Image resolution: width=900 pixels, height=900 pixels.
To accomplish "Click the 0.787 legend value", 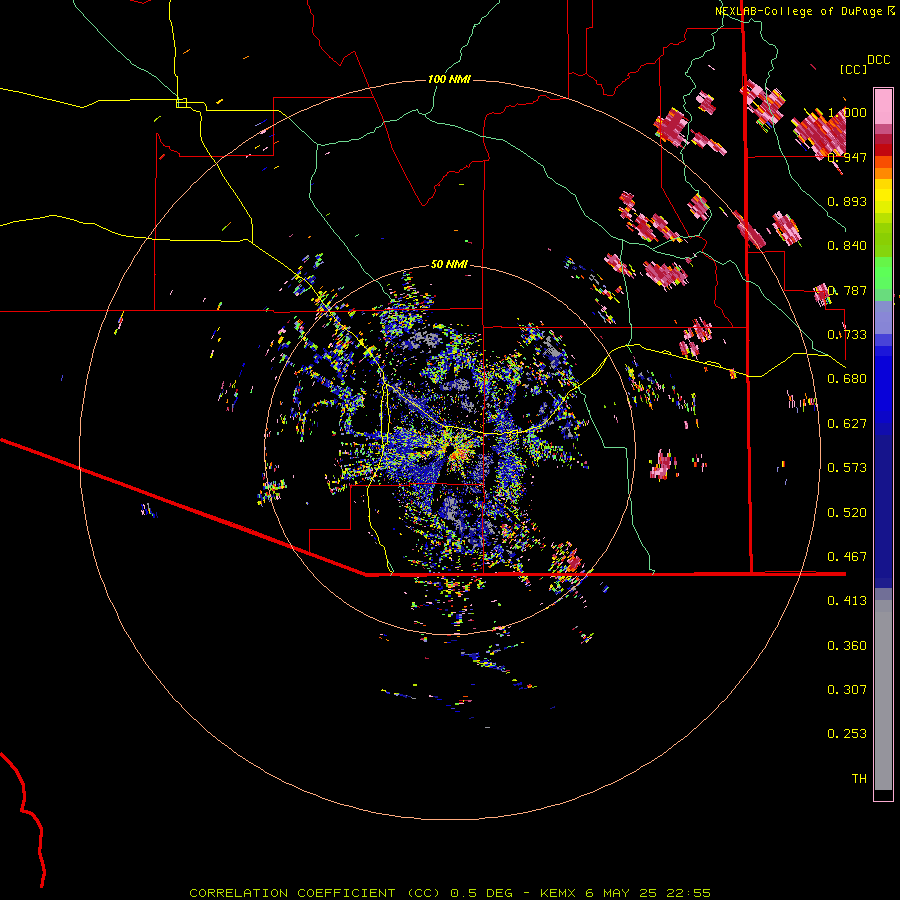I will click(x=847, y=290).
